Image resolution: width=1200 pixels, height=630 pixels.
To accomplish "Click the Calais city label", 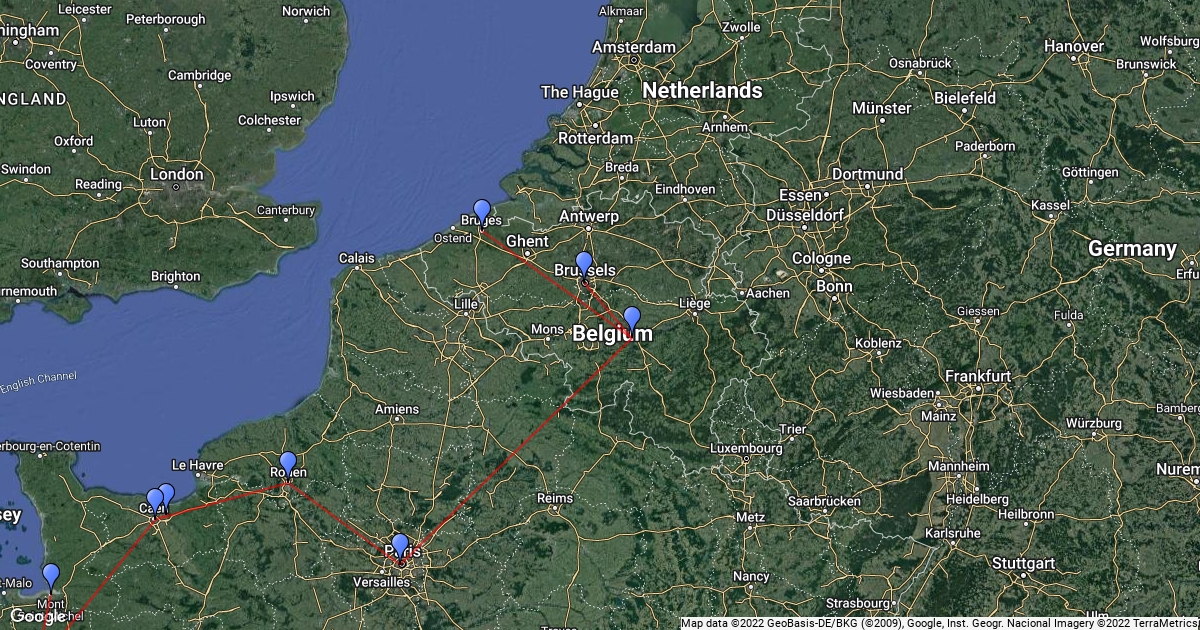I will tap(357, 258).
